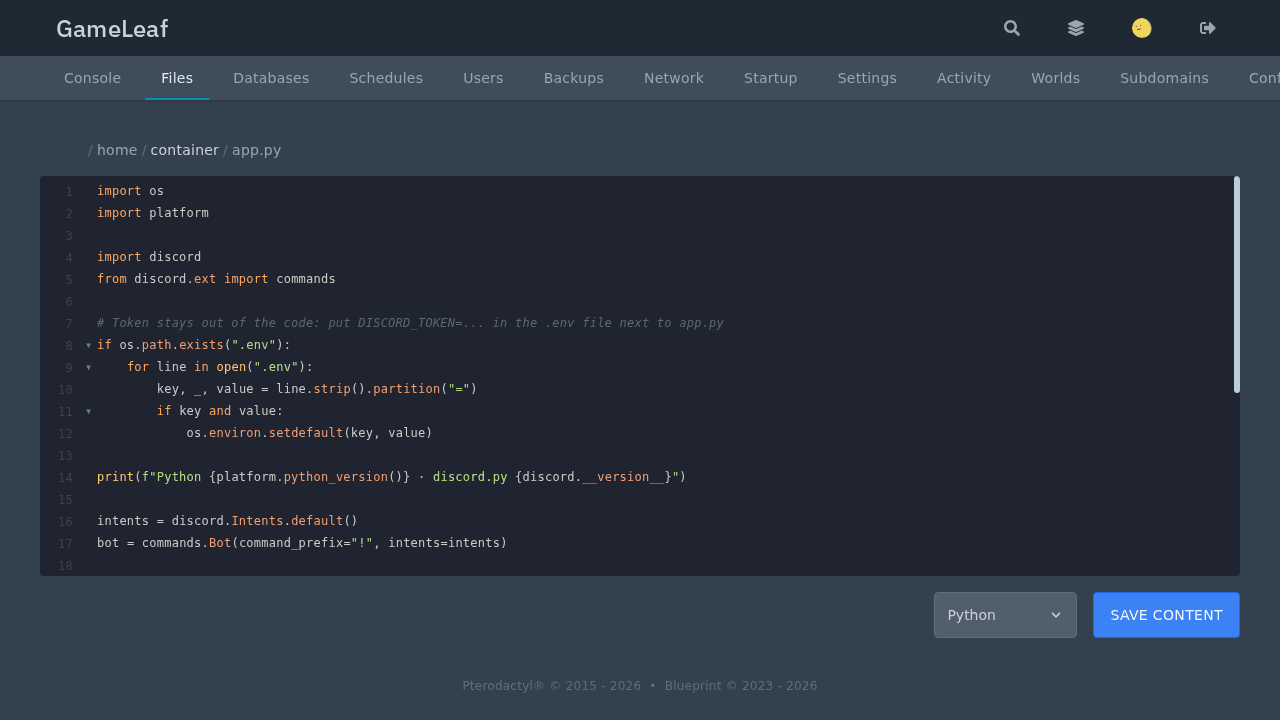Click the sign out icon

coord(1208,28)
